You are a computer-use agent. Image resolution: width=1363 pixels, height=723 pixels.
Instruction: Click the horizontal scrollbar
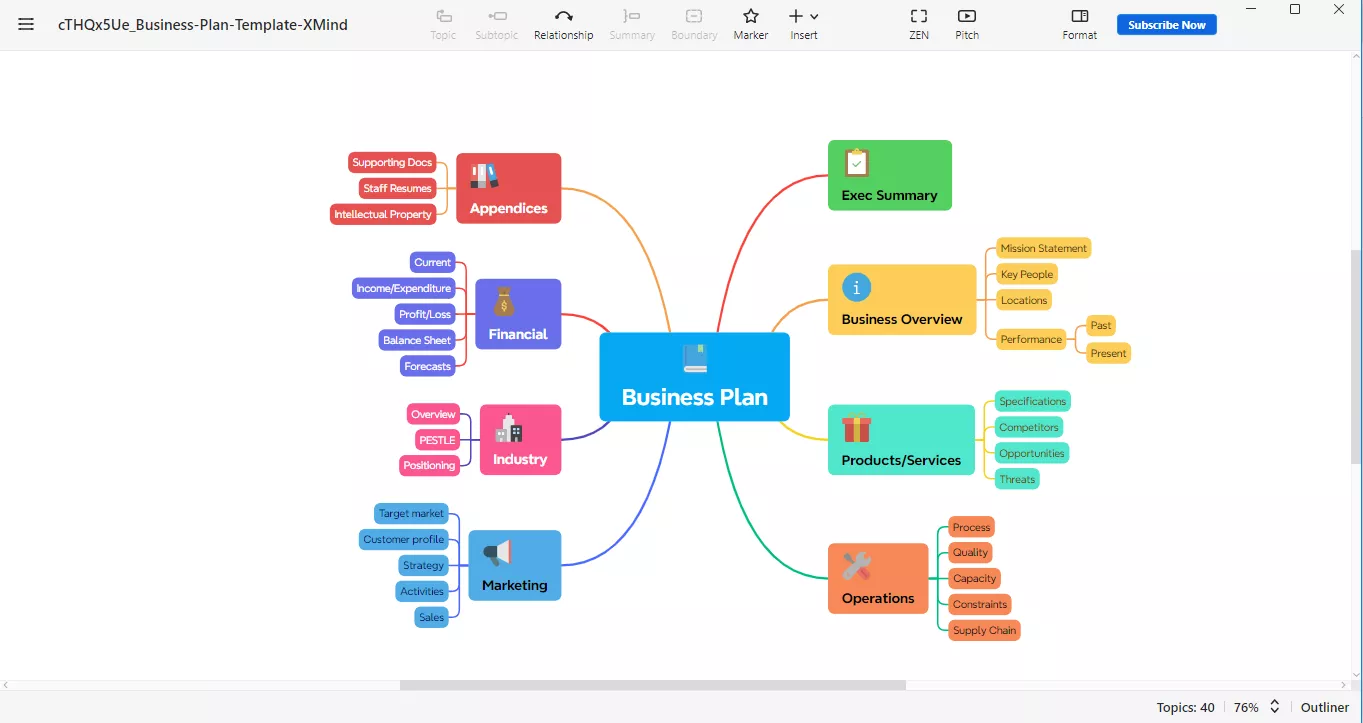pyautogui.click(x=651, y=685)
